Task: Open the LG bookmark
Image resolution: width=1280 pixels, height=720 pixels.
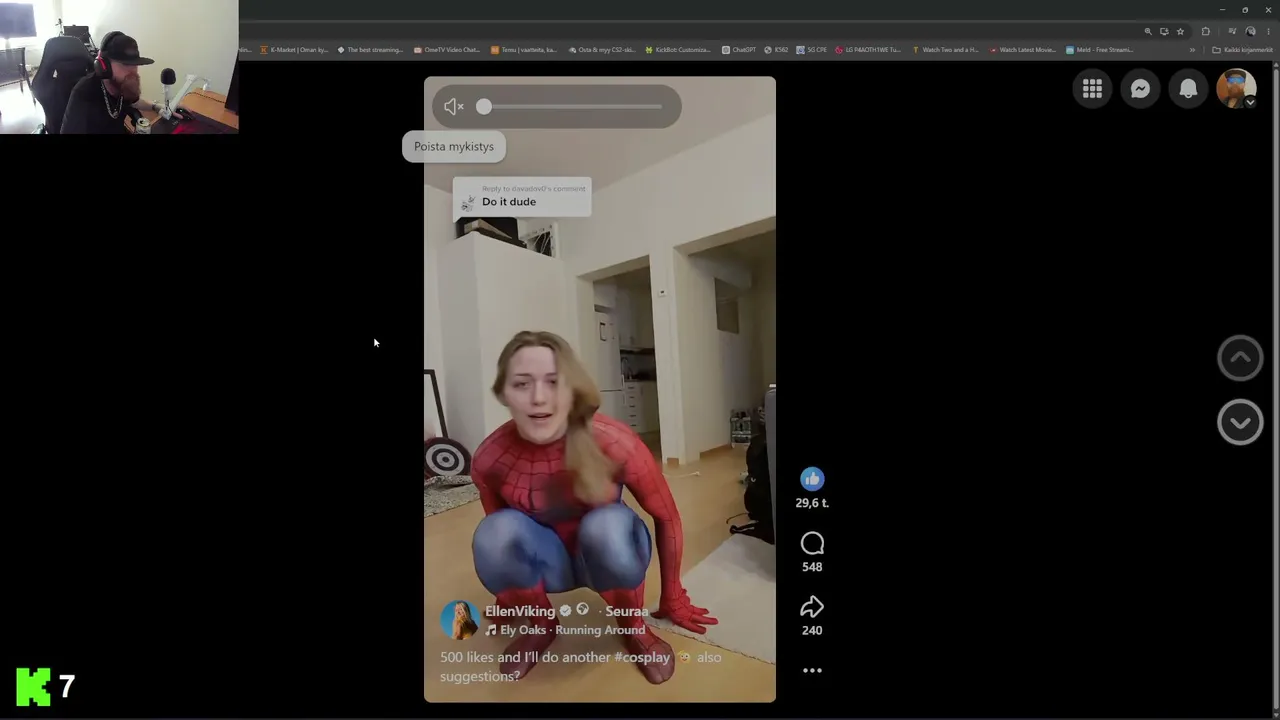Action: [868, 49]
